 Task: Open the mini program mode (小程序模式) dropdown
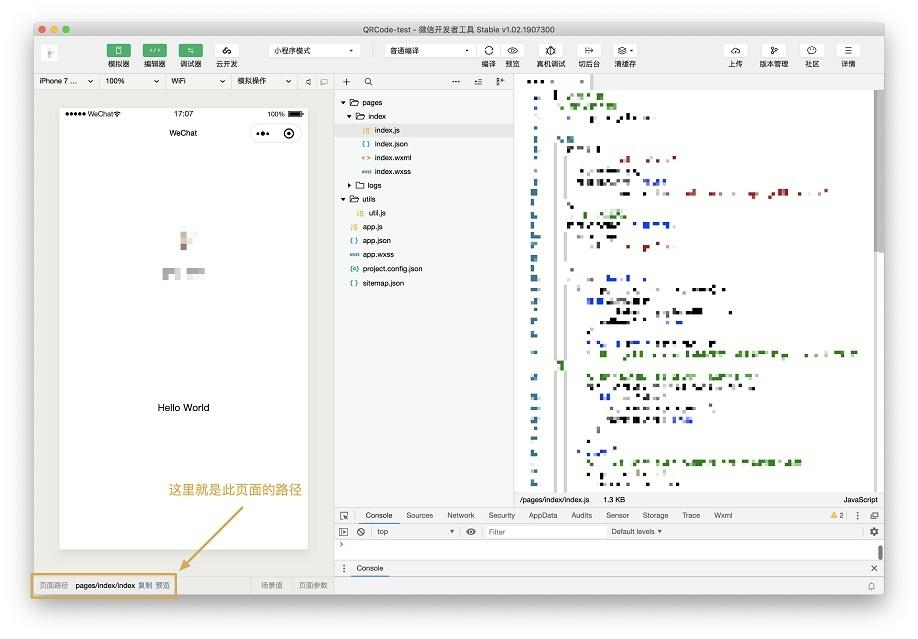tap(313, 51)
